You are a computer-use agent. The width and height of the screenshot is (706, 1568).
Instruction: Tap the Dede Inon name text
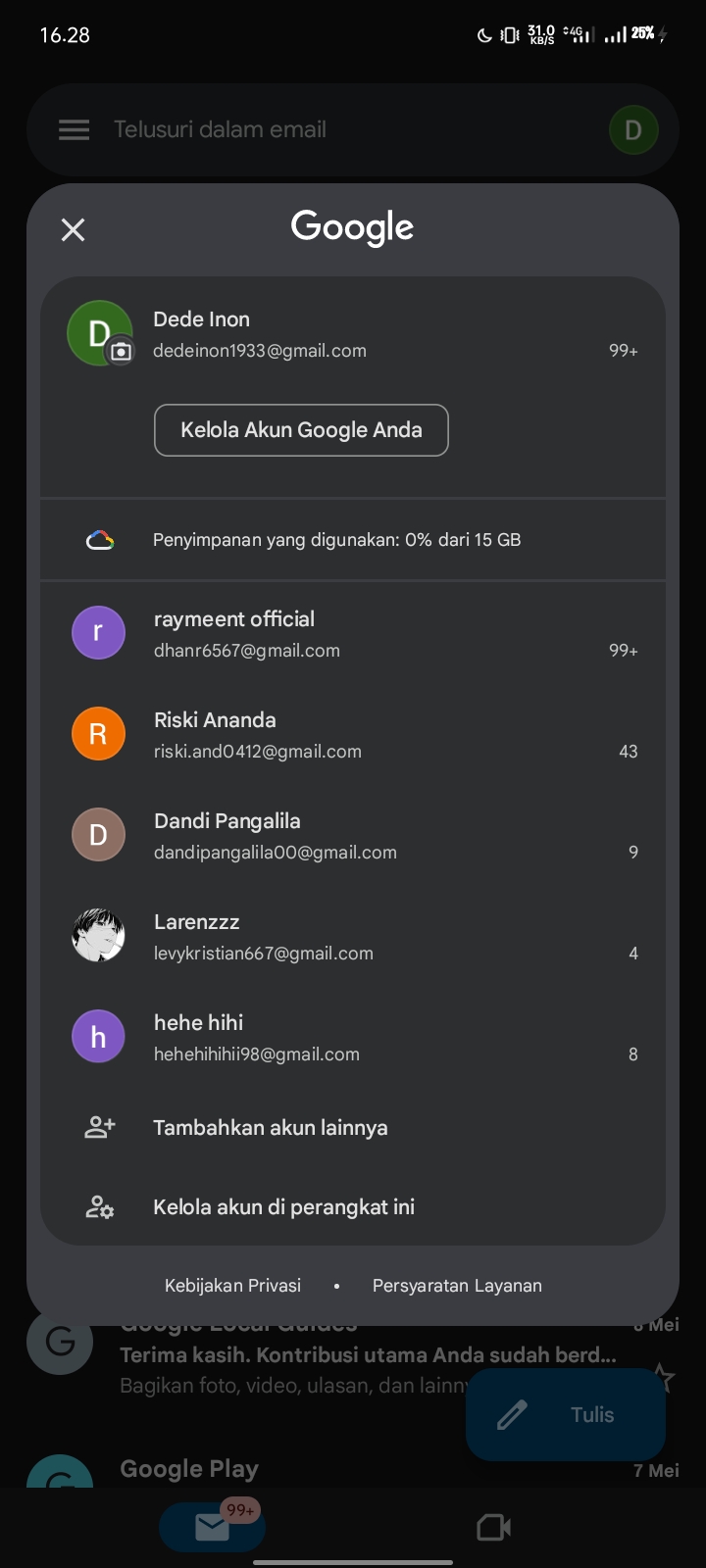coord(202,319)
